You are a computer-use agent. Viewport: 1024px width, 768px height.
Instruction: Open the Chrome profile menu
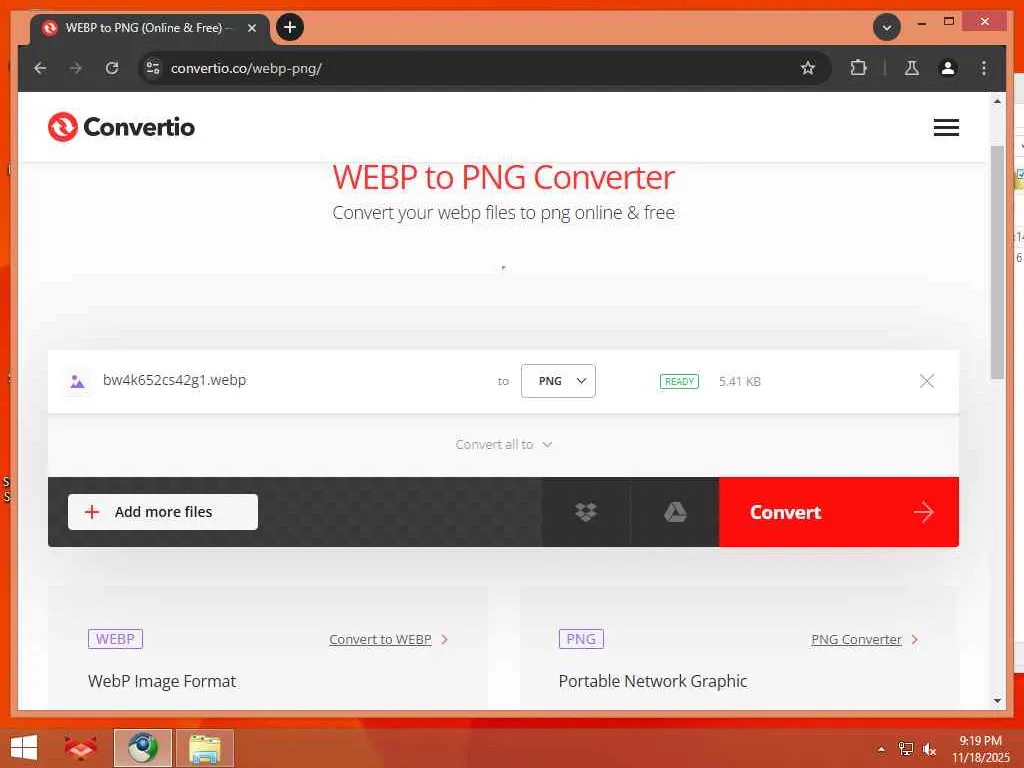coord(948,68)
